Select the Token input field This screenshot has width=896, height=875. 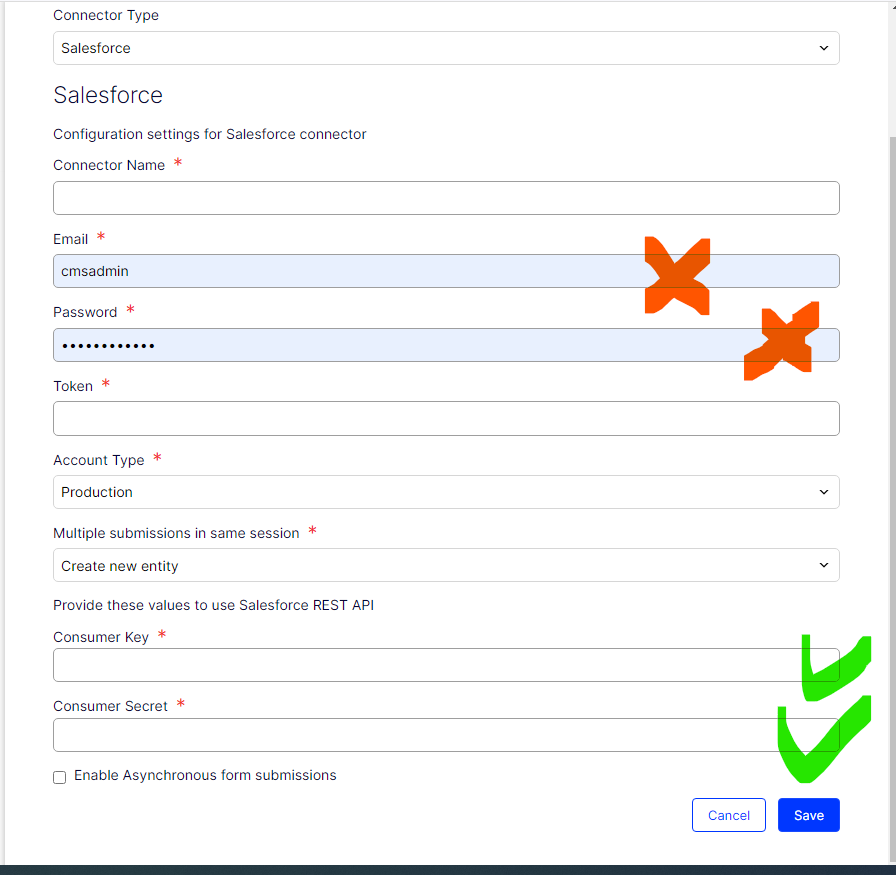click(445, 419)
